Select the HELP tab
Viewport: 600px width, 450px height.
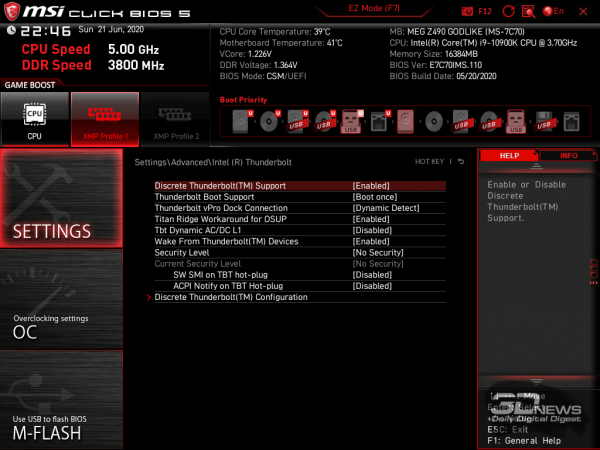509,156
